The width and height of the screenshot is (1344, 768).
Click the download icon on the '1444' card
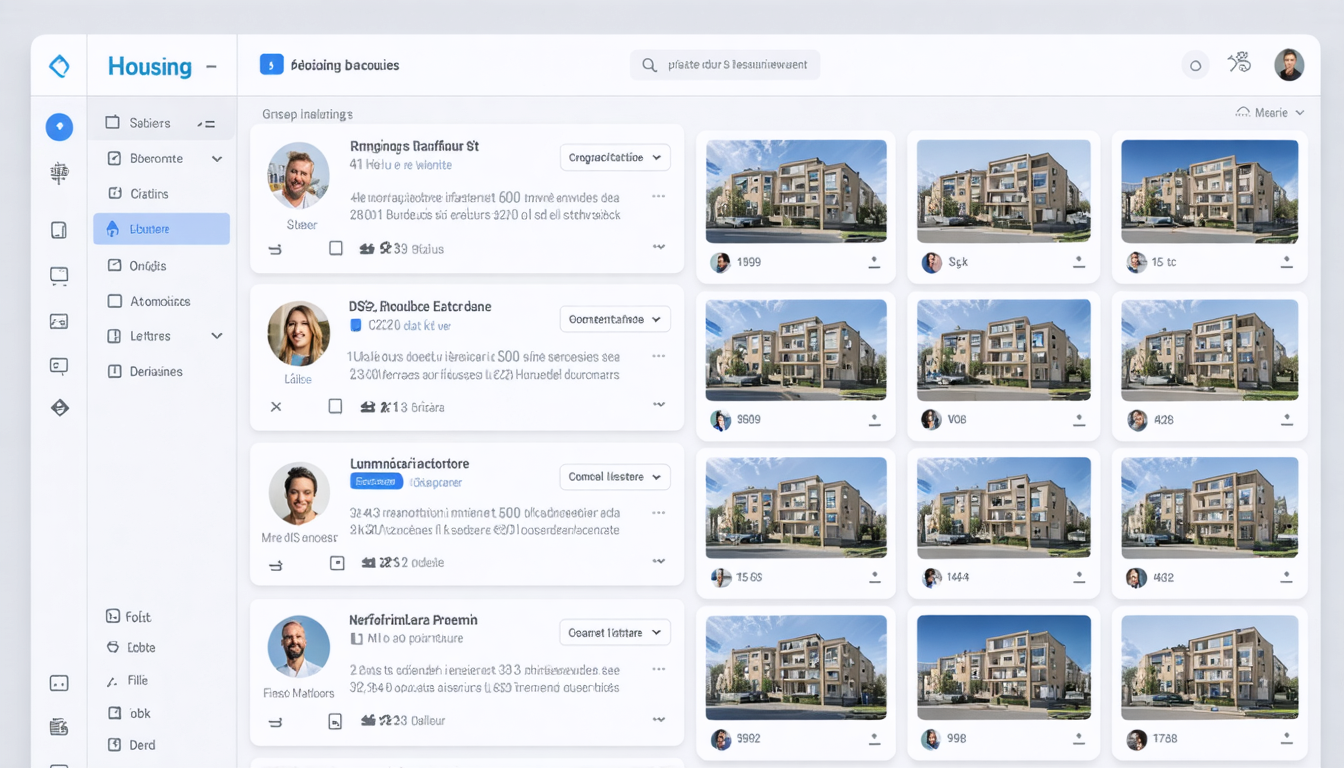pos(1079,577)
